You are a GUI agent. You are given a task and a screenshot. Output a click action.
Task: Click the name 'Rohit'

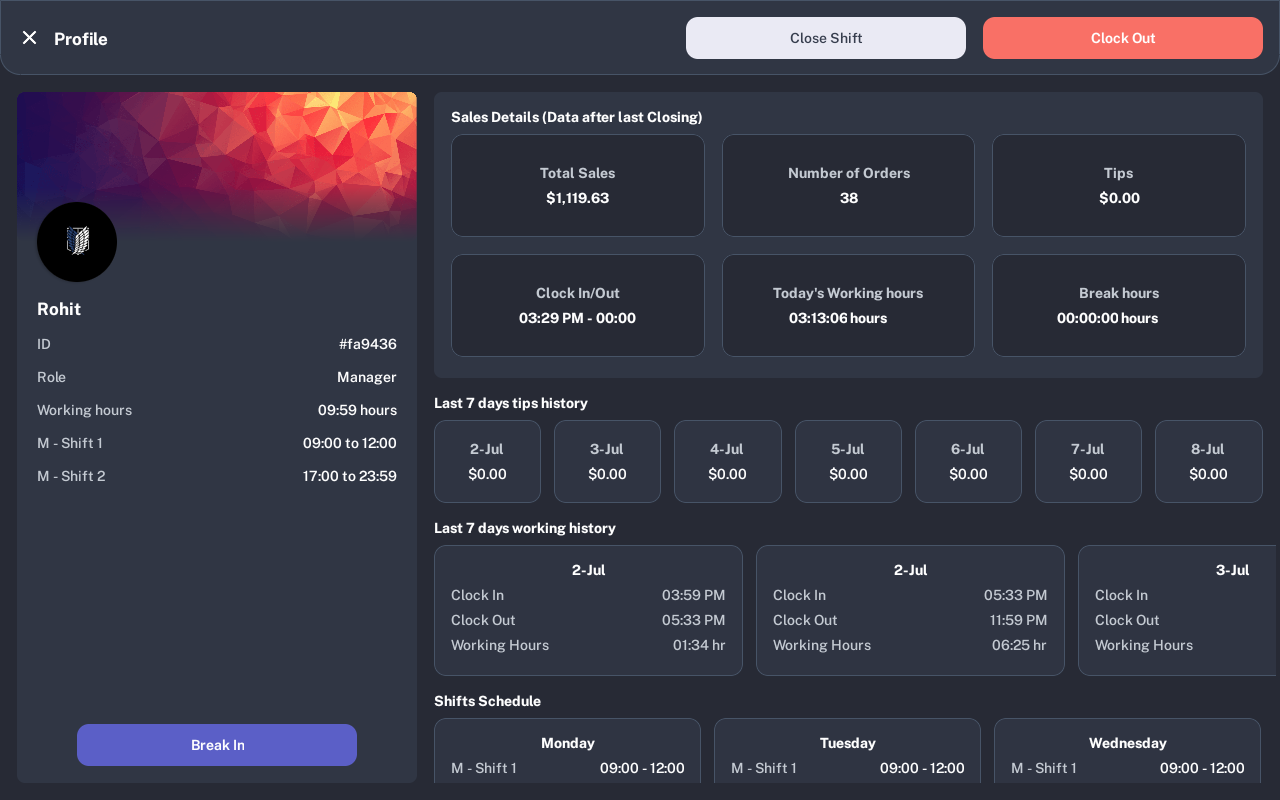[x=59, y=309]
